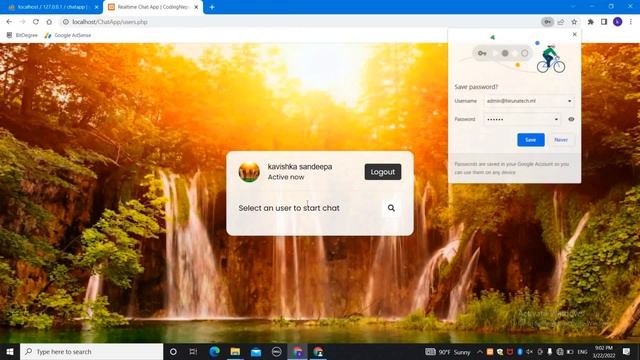The width and height of the screenshot is (640, 360).
Task: Click the browser forward arrow
Action: (22, 22)
